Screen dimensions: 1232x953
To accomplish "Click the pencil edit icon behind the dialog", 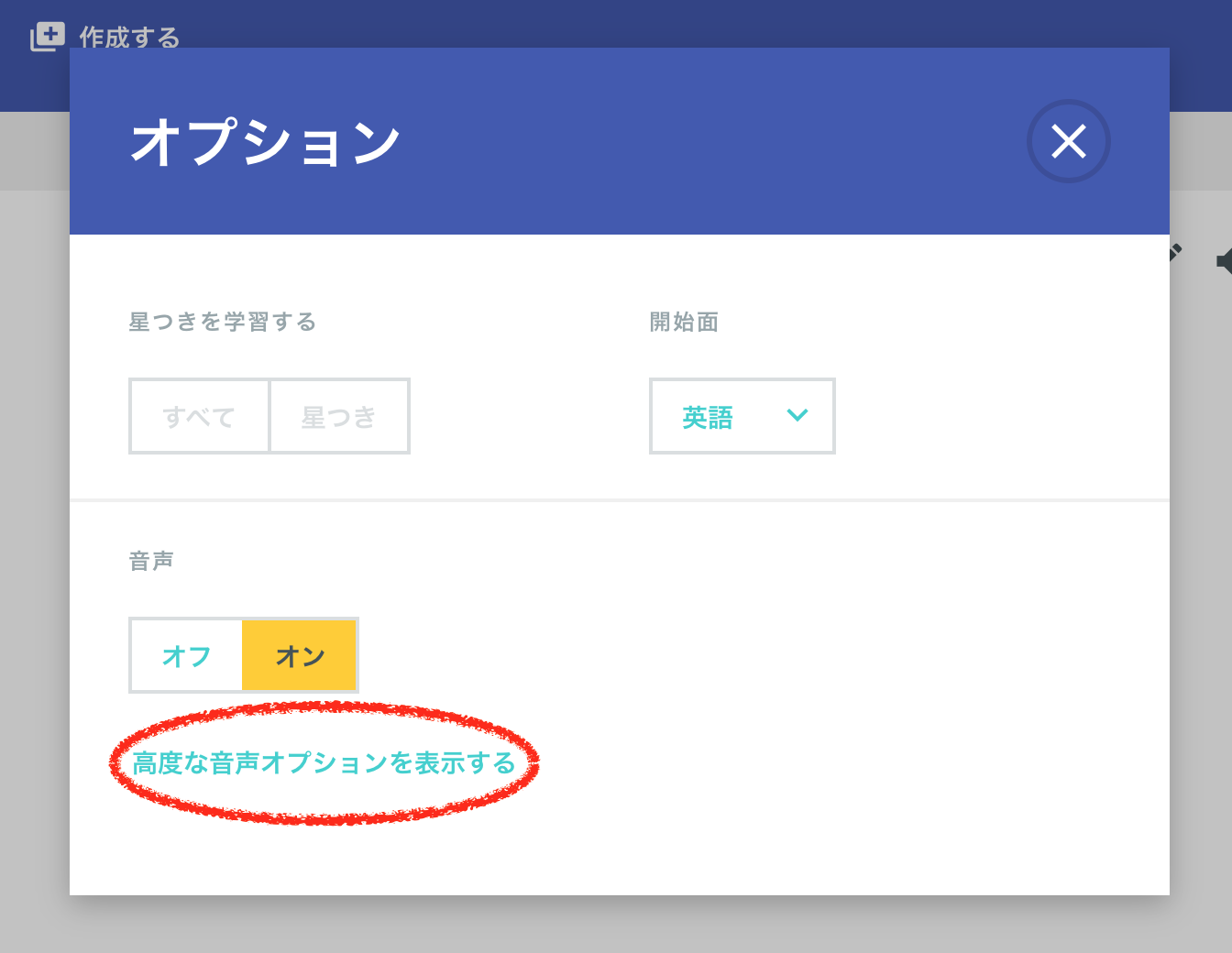I will [x=1175, y=253].
